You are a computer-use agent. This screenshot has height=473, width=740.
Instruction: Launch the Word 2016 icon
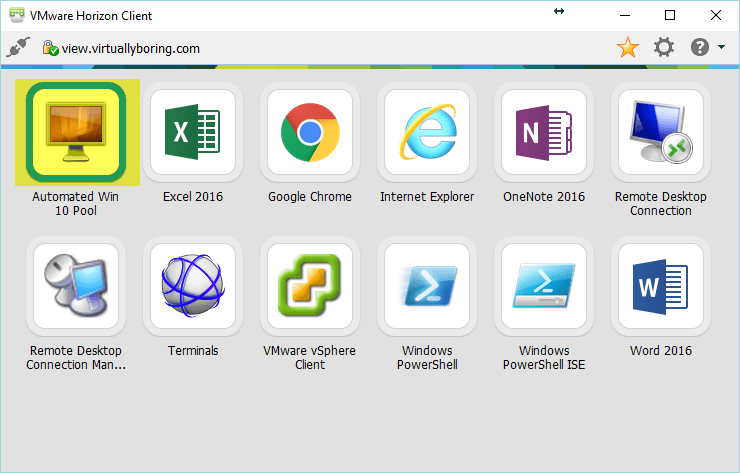click(661, 286)
